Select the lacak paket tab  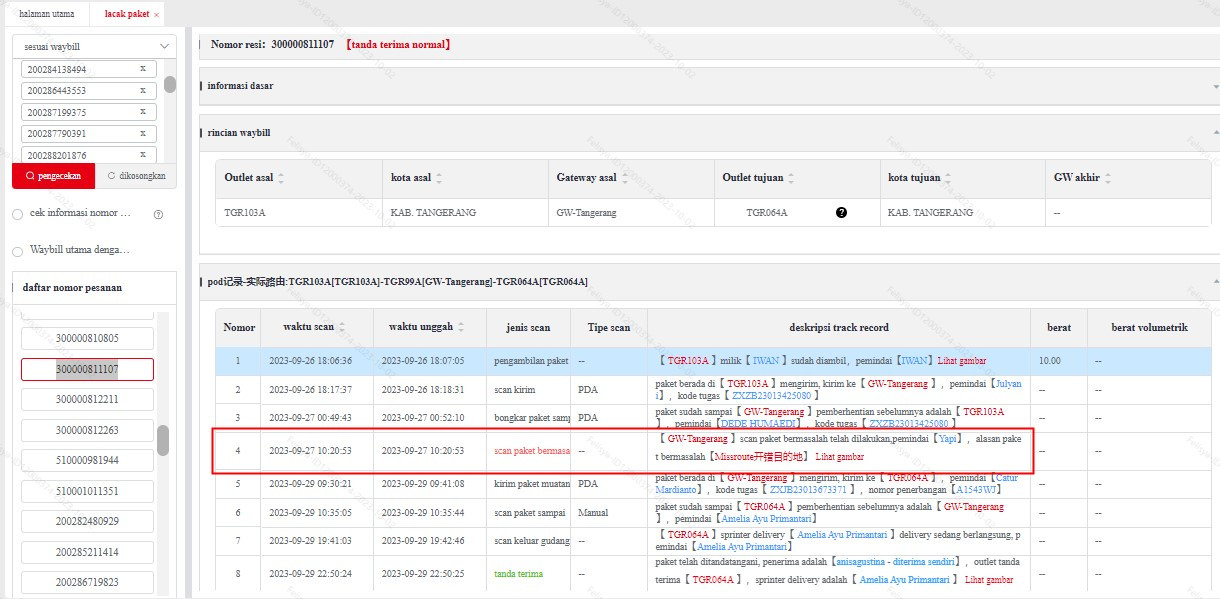pyautogui.click(x=126, y=14)
